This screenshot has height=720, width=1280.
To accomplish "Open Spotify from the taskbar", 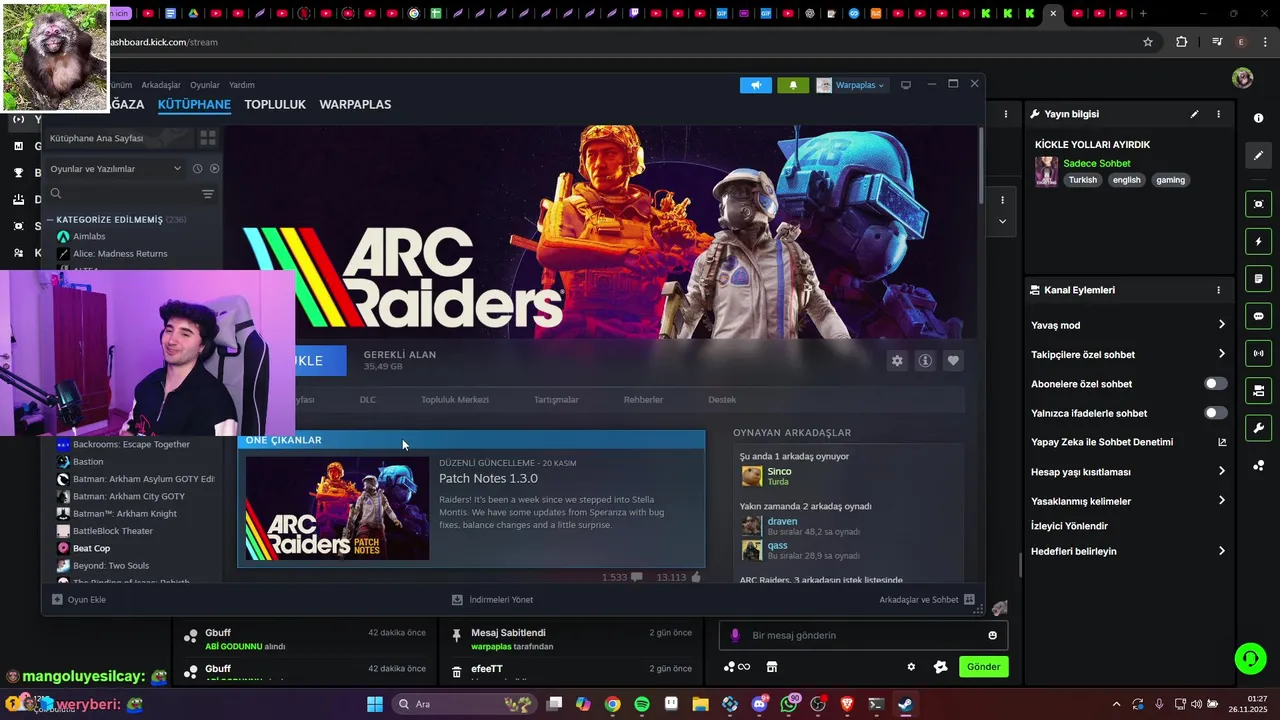I will point(642,704).
